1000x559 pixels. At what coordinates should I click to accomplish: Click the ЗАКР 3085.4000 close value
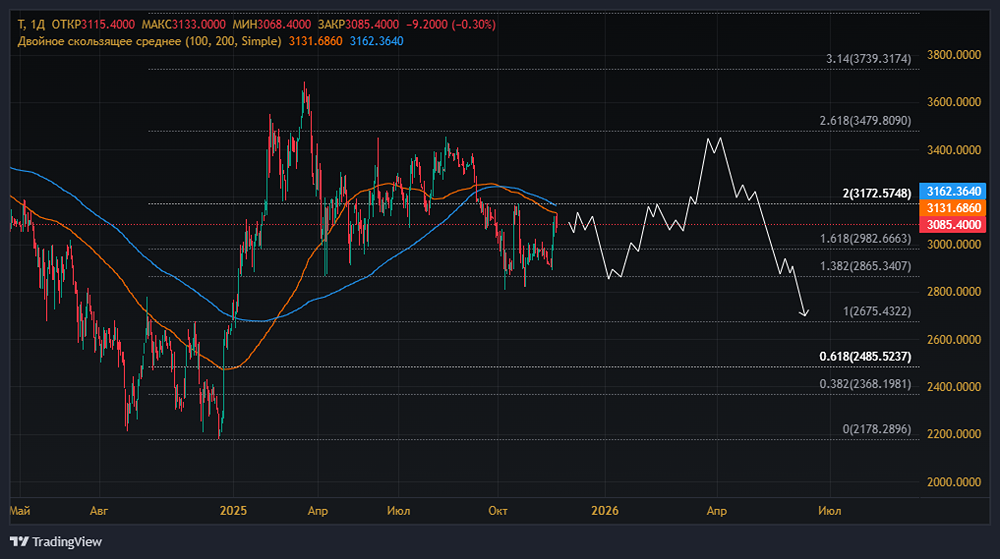tap(358, 25)
